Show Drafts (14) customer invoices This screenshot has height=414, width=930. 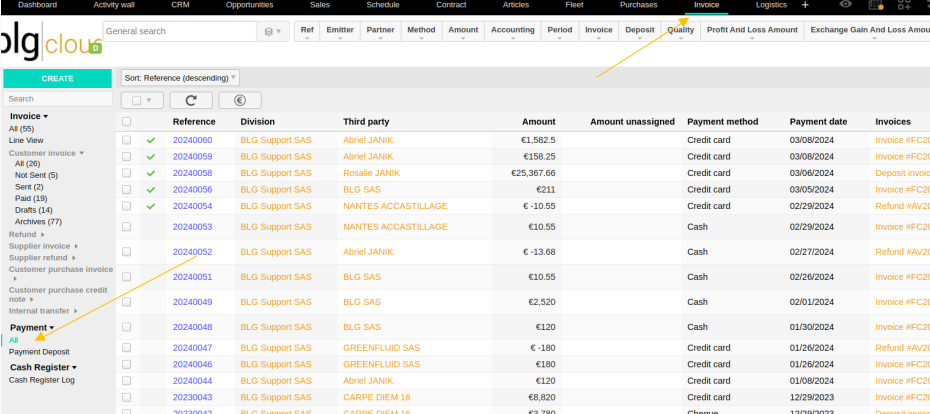34,210
